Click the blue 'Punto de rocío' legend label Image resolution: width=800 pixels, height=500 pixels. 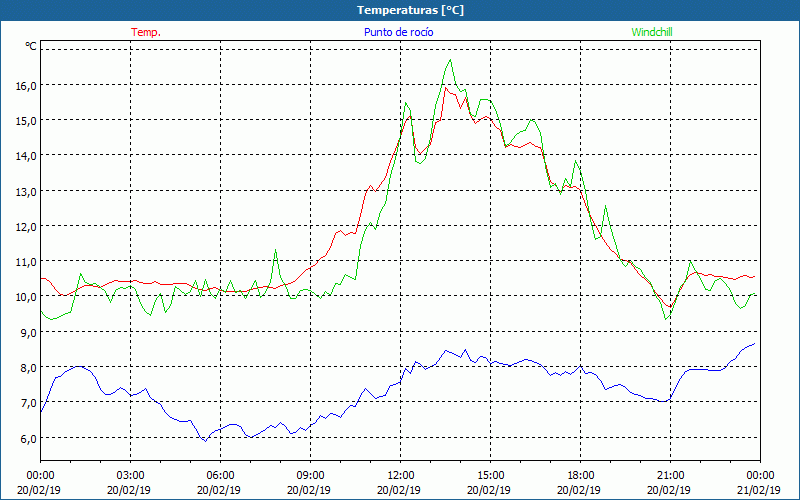tap(398, 32)
